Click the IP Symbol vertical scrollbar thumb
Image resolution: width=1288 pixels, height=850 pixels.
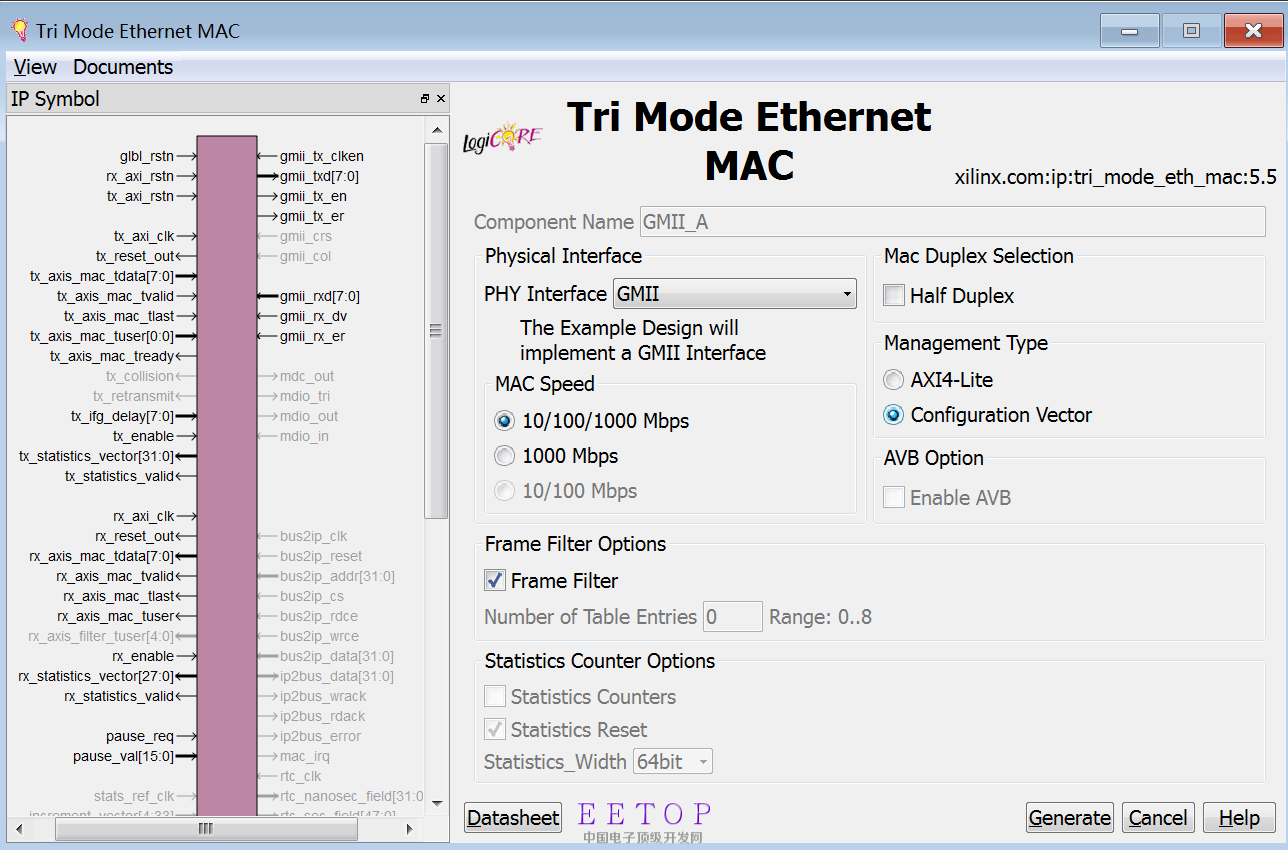(437, 331)
